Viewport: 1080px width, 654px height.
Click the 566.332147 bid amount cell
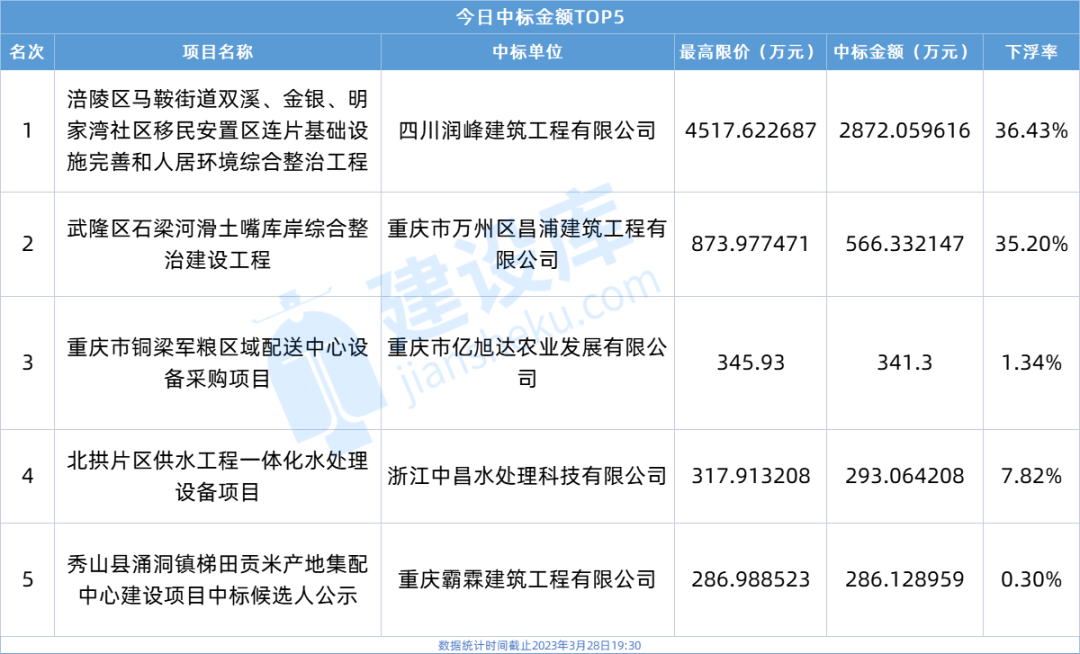[x=901, y=244]
